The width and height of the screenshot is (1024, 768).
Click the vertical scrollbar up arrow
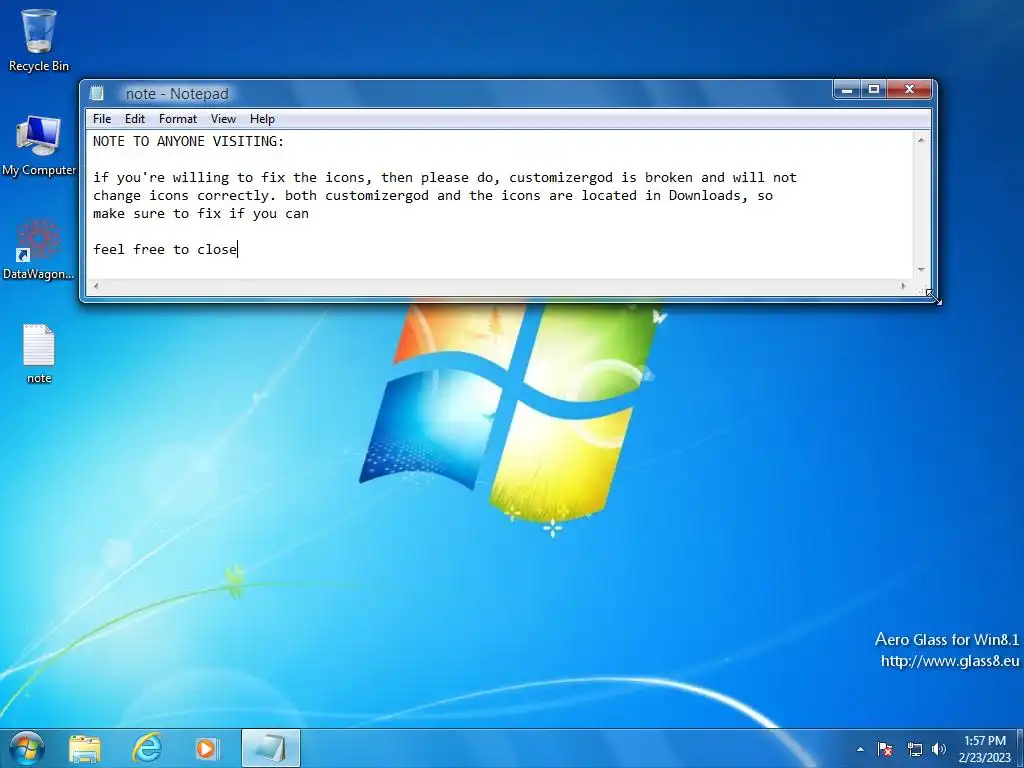[921, 140]
